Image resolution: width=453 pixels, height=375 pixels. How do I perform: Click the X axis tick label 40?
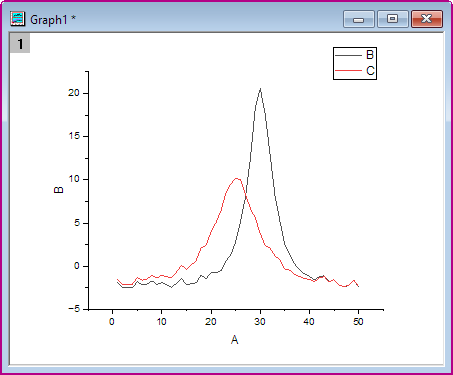[309, 322]
